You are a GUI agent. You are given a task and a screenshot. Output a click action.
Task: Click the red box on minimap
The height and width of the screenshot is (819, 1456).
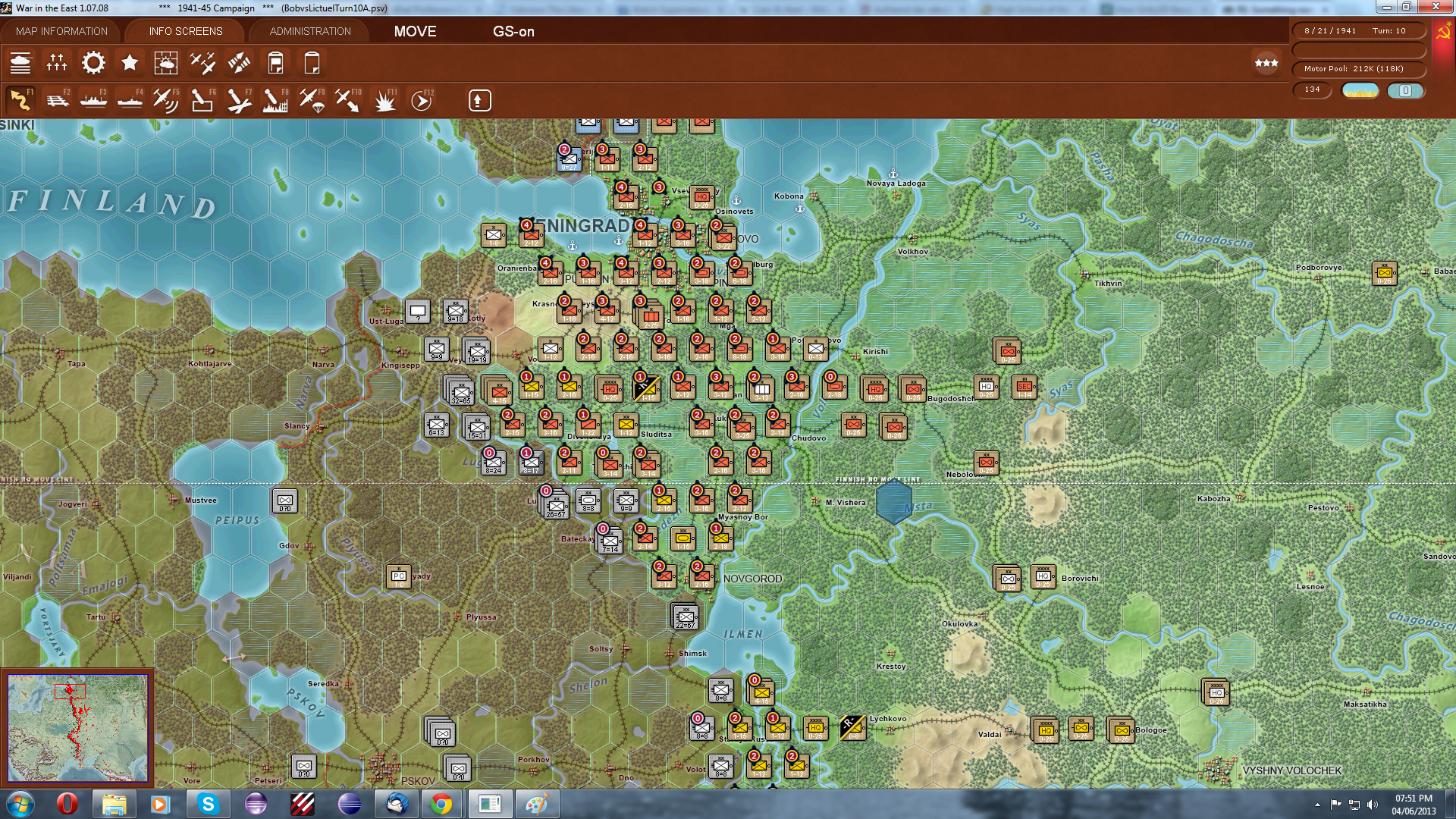click(x=70, y=691)
